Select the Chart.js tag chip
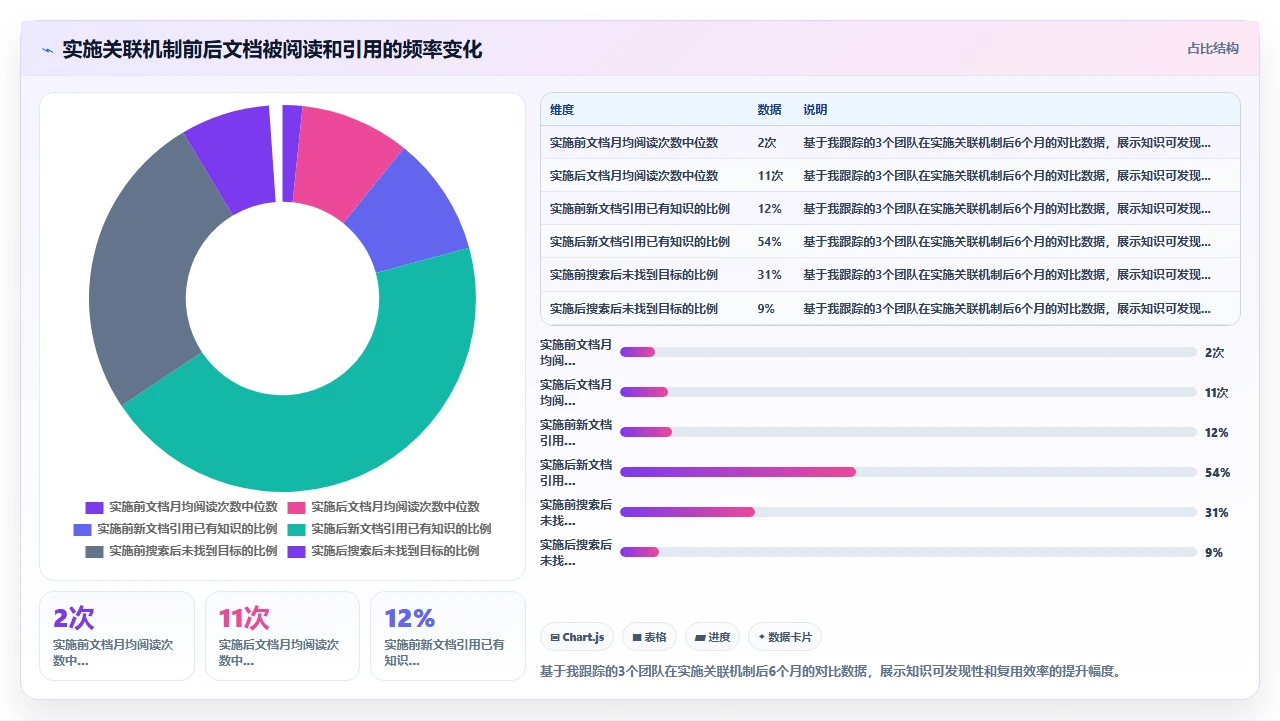Viewport: 1280px width, 721px height. (578, 637)
